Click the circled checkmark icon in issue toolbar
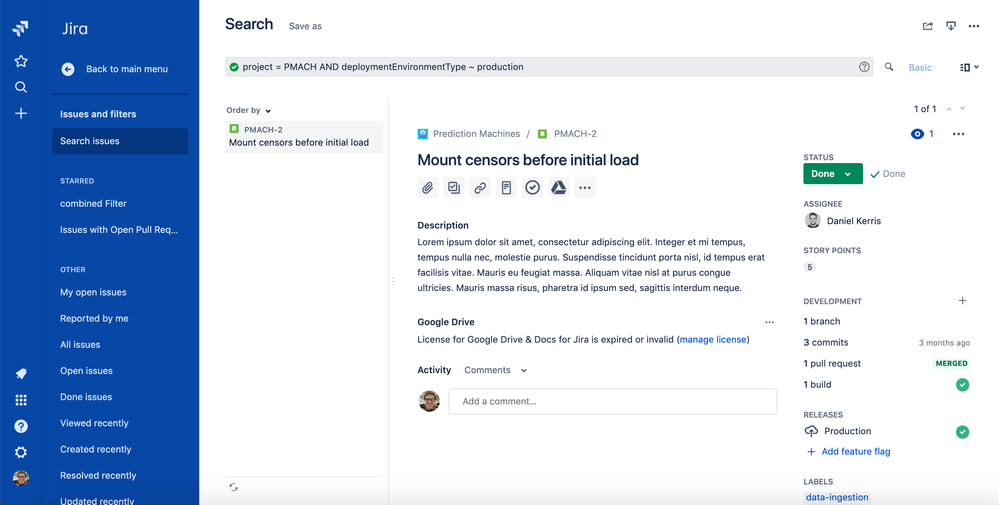This screenshot has height=505, width=999. (532, 187)
